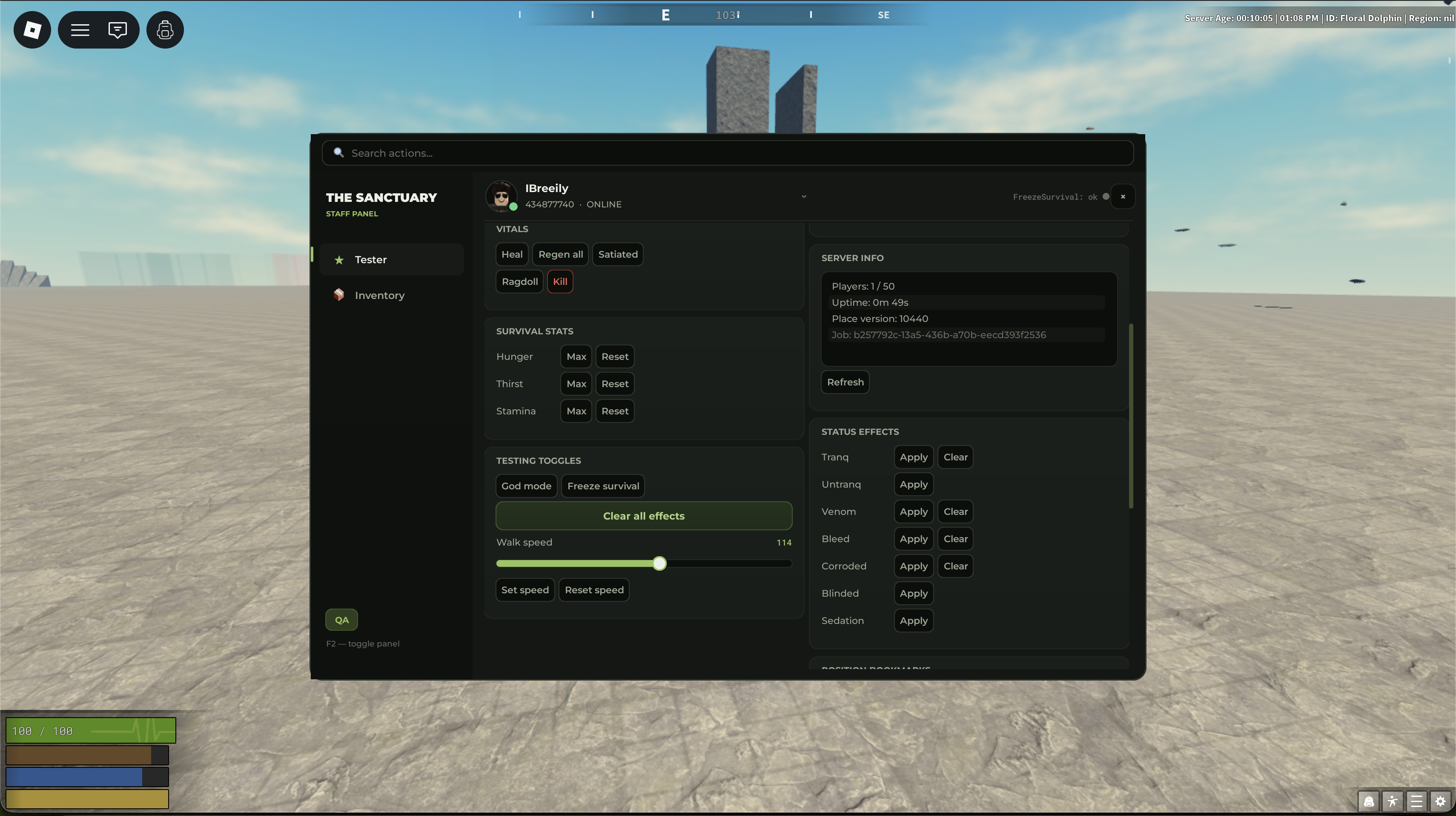This screenshot has height=816, width=1456.
Task: Clear the Corroded status effect
Action: pos(955,566)
